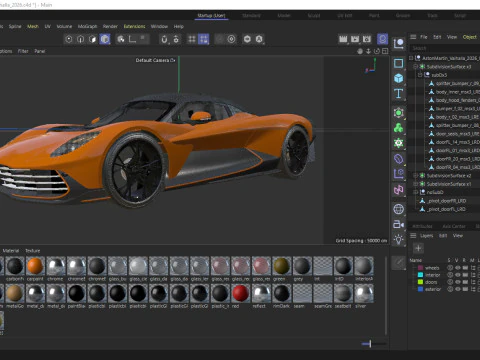
Task: Expand the SubdivisionSurface x1 node
Action: [x=416, y=184]
